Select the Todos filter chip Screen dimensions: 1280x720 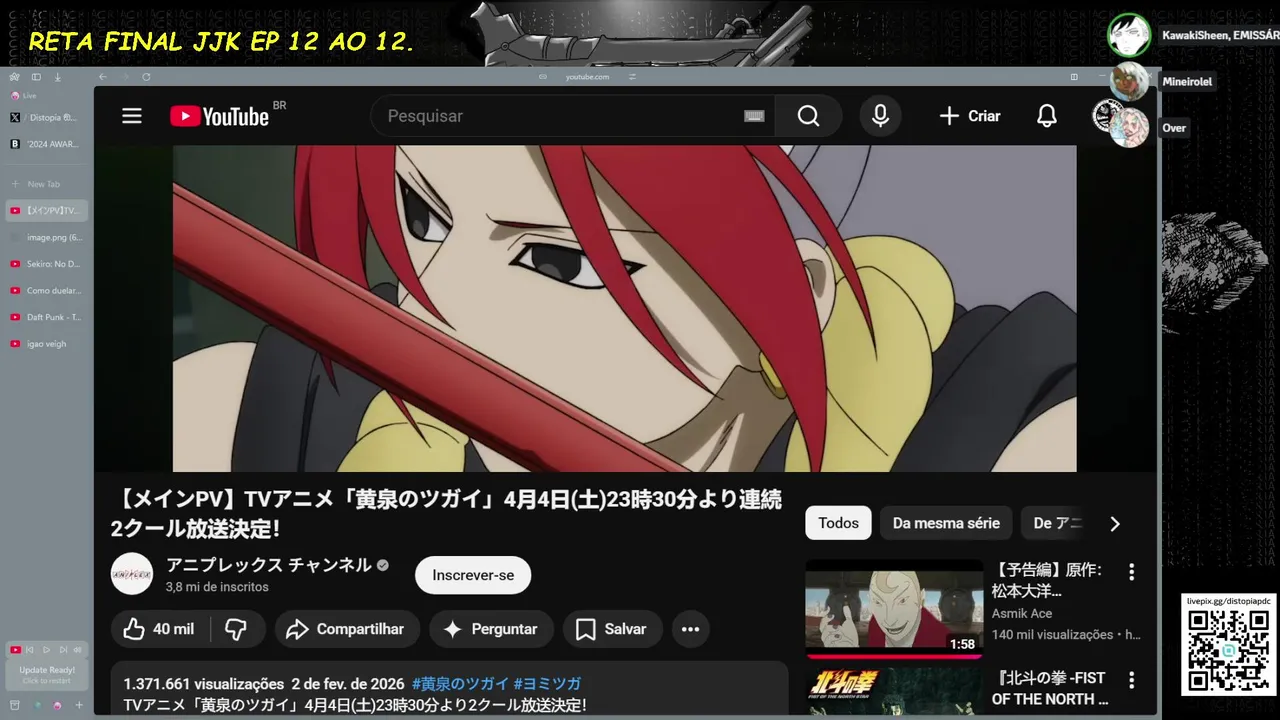(838, 523)
